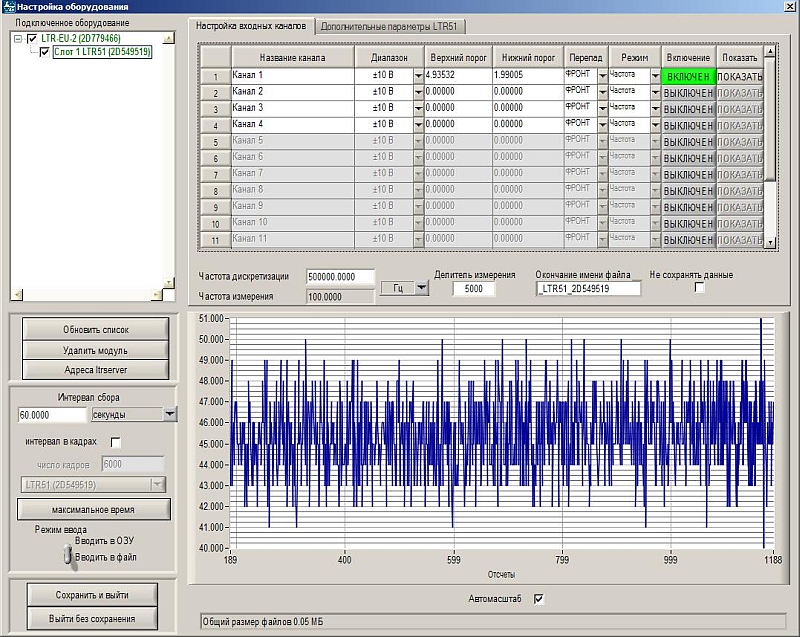Click the Верхний порог column header
The height and width of the screenshot is (637, 800).
click(458, 58)
